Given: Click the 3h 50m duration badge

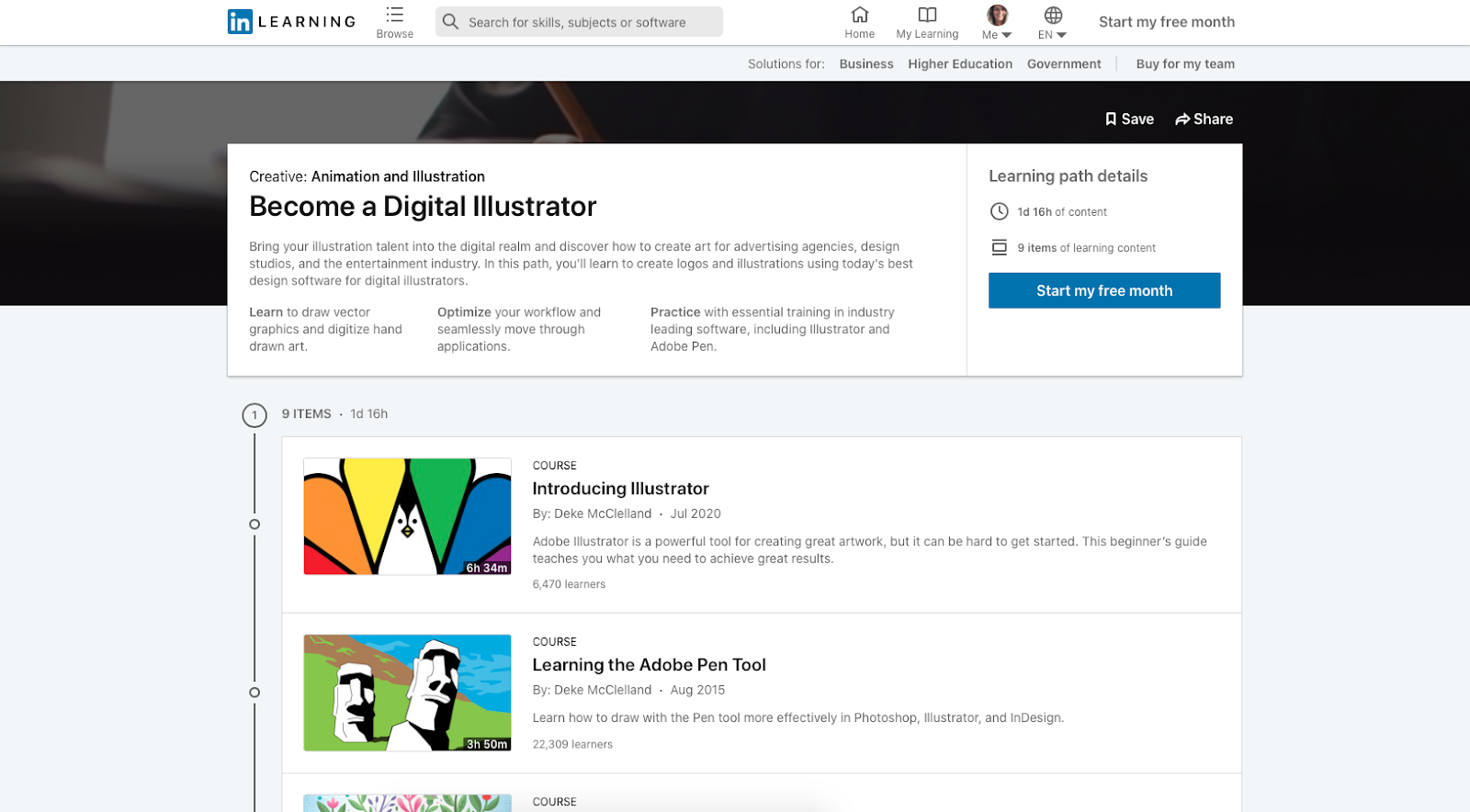Looking at the screenshot, I should point(486,744).
